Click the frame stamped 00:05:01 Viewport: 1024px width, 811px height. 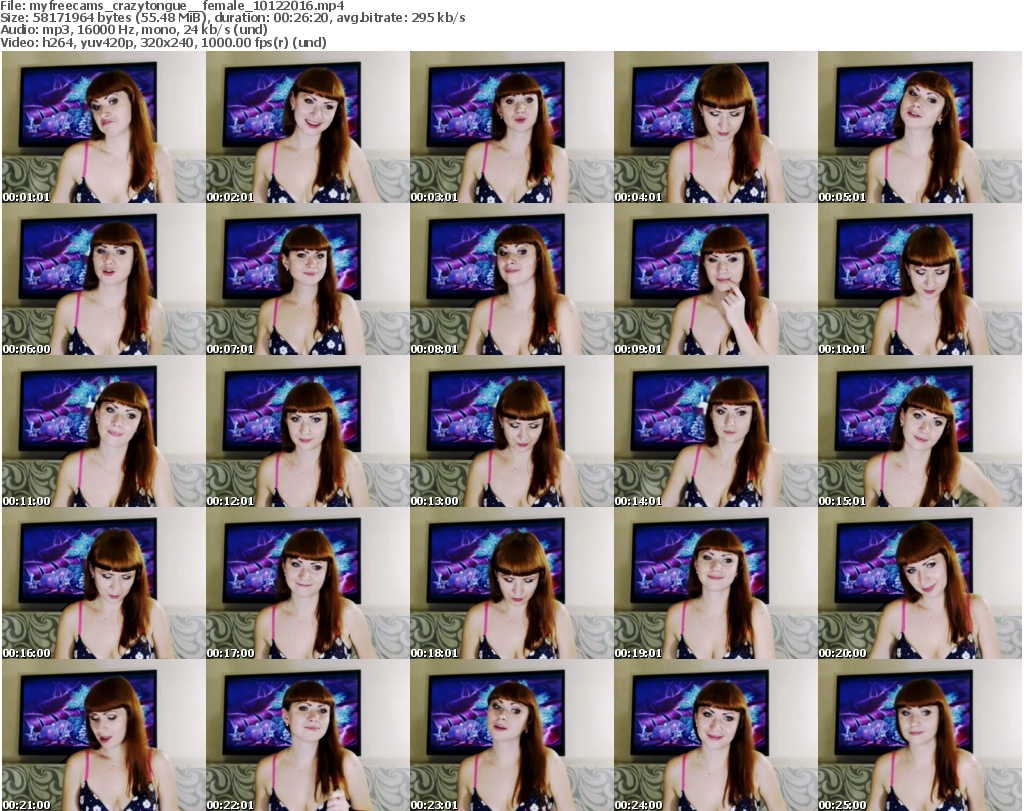(x=920, y=127)
